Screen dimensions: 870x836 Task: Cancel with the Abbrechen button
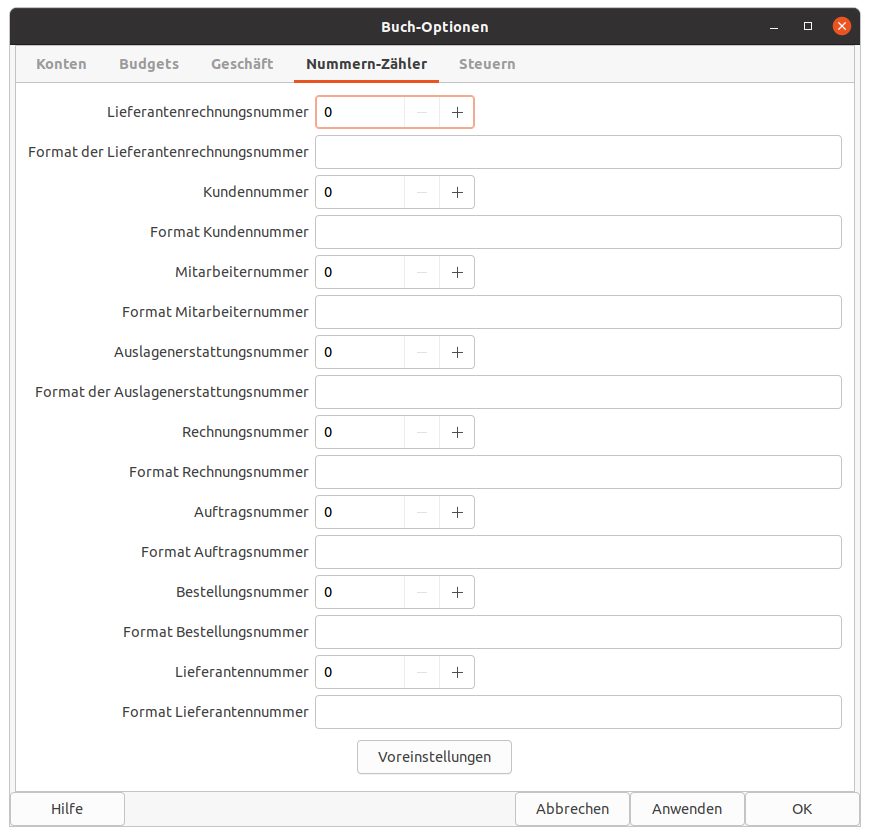(572, 809)
